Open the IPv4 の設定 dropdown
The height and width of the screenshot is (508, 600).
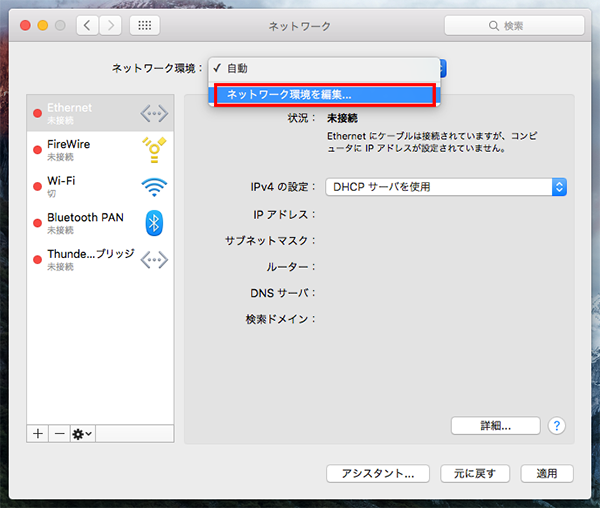pos(446,187)
